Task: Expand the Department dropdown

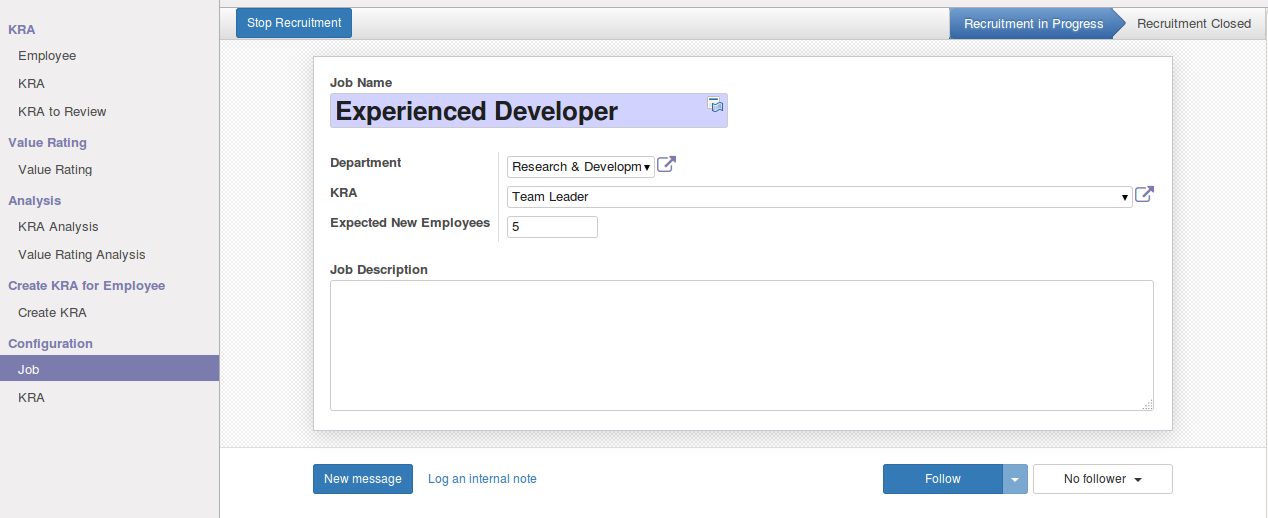Action: 581,167
